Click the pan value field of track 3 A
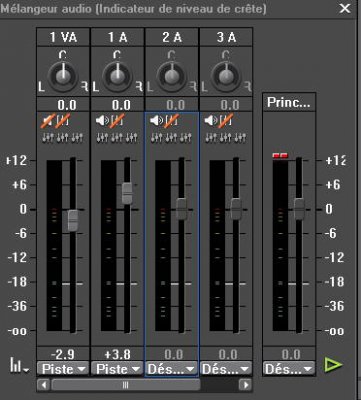The width and height of the screenshot is (361, 400). (x=226, y=105)
